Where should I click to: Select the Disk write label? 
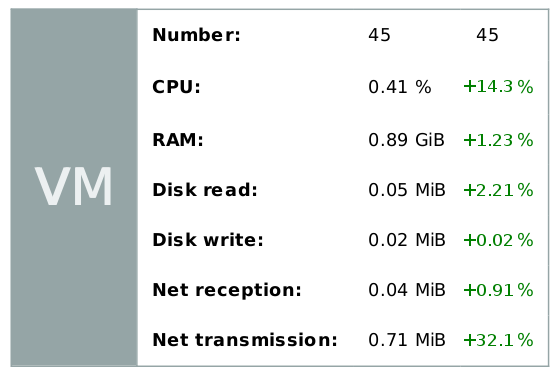coord(208,240)
